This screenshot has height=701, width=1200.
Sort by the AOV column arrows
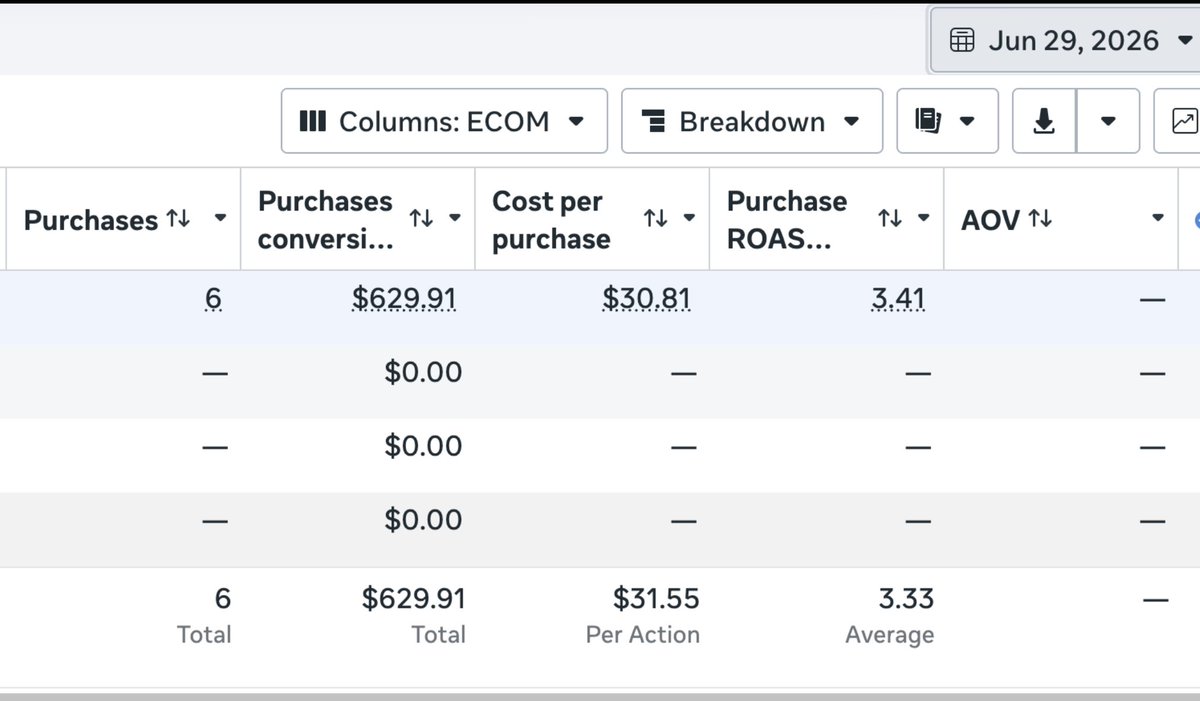tap(1040, 218)
